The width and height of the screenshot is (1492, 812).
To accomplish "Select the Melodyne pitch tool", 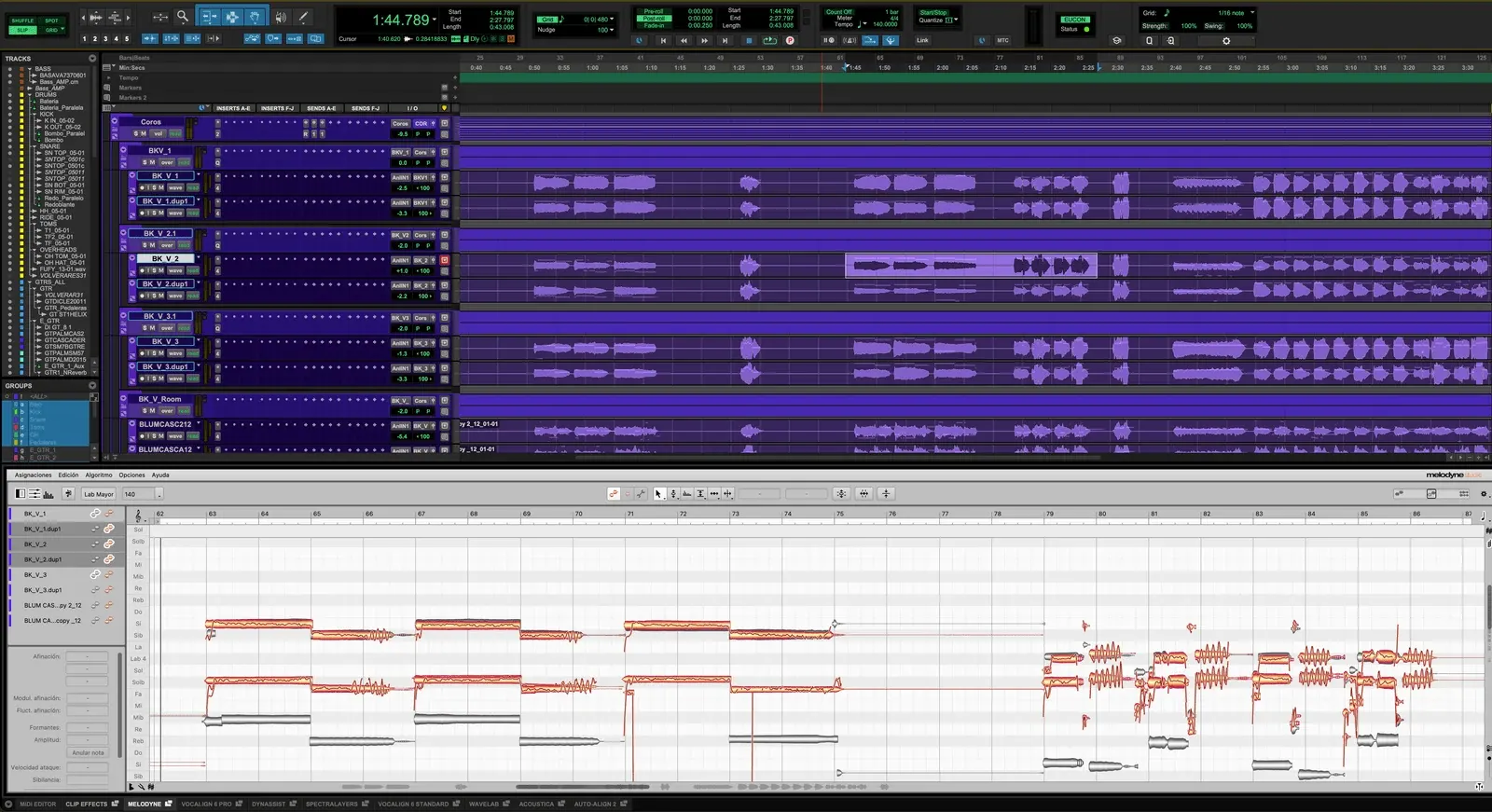I will click(x=673, y=494).
